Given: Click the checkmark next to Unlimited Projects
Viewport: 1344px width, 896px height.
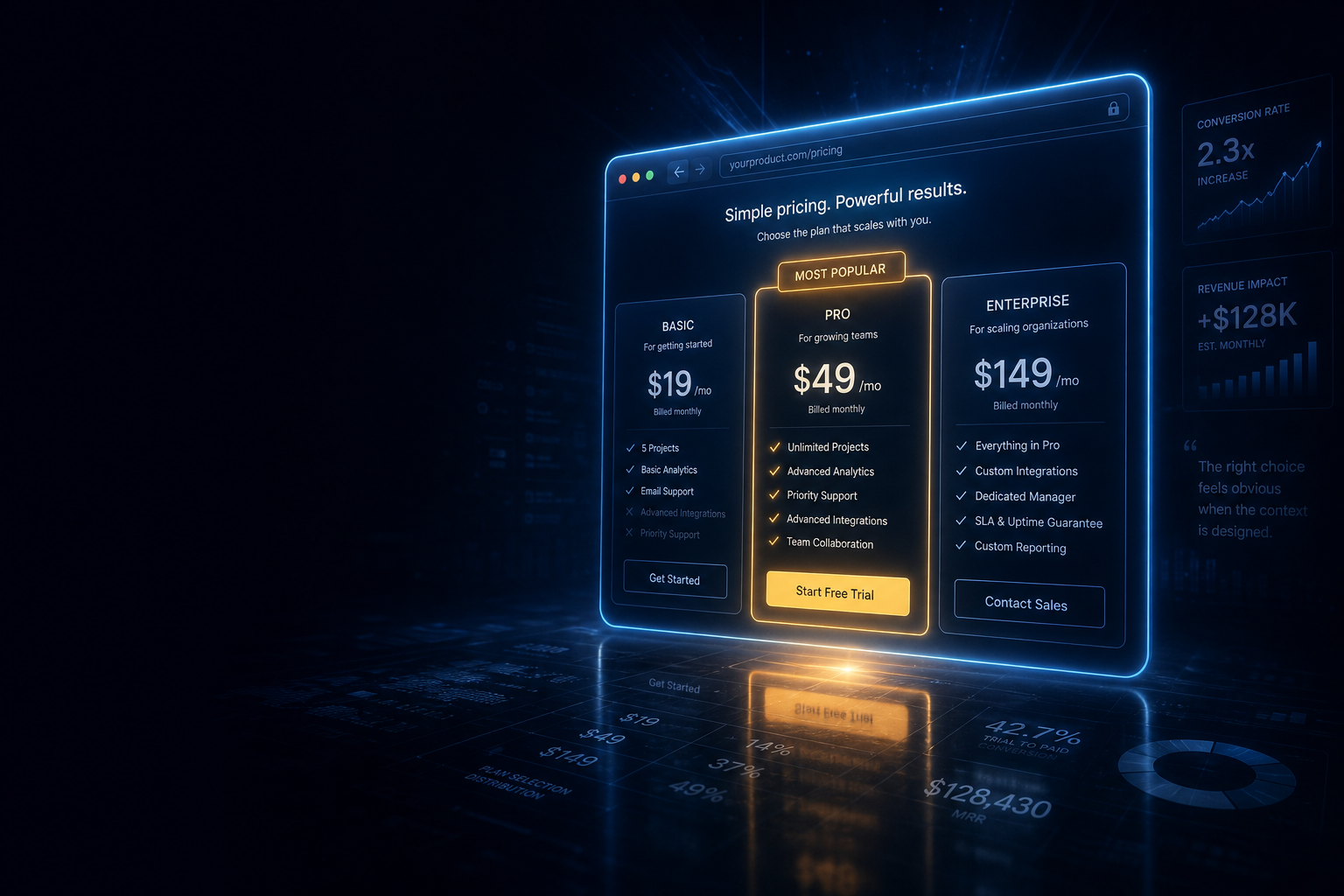Looking at the screenshot, I should coord(774,446).
